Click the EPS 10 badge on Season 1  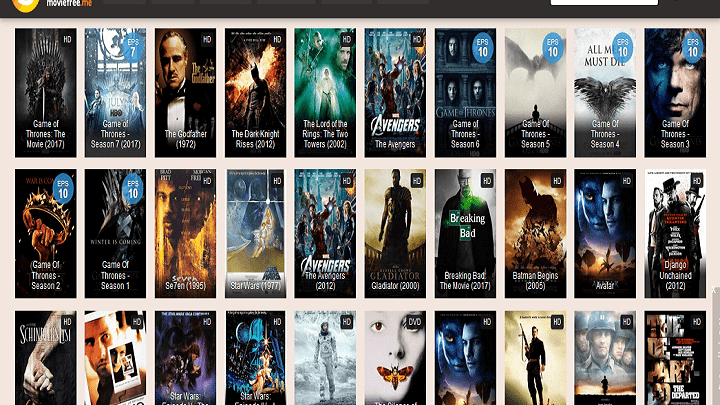coord(133,189)
